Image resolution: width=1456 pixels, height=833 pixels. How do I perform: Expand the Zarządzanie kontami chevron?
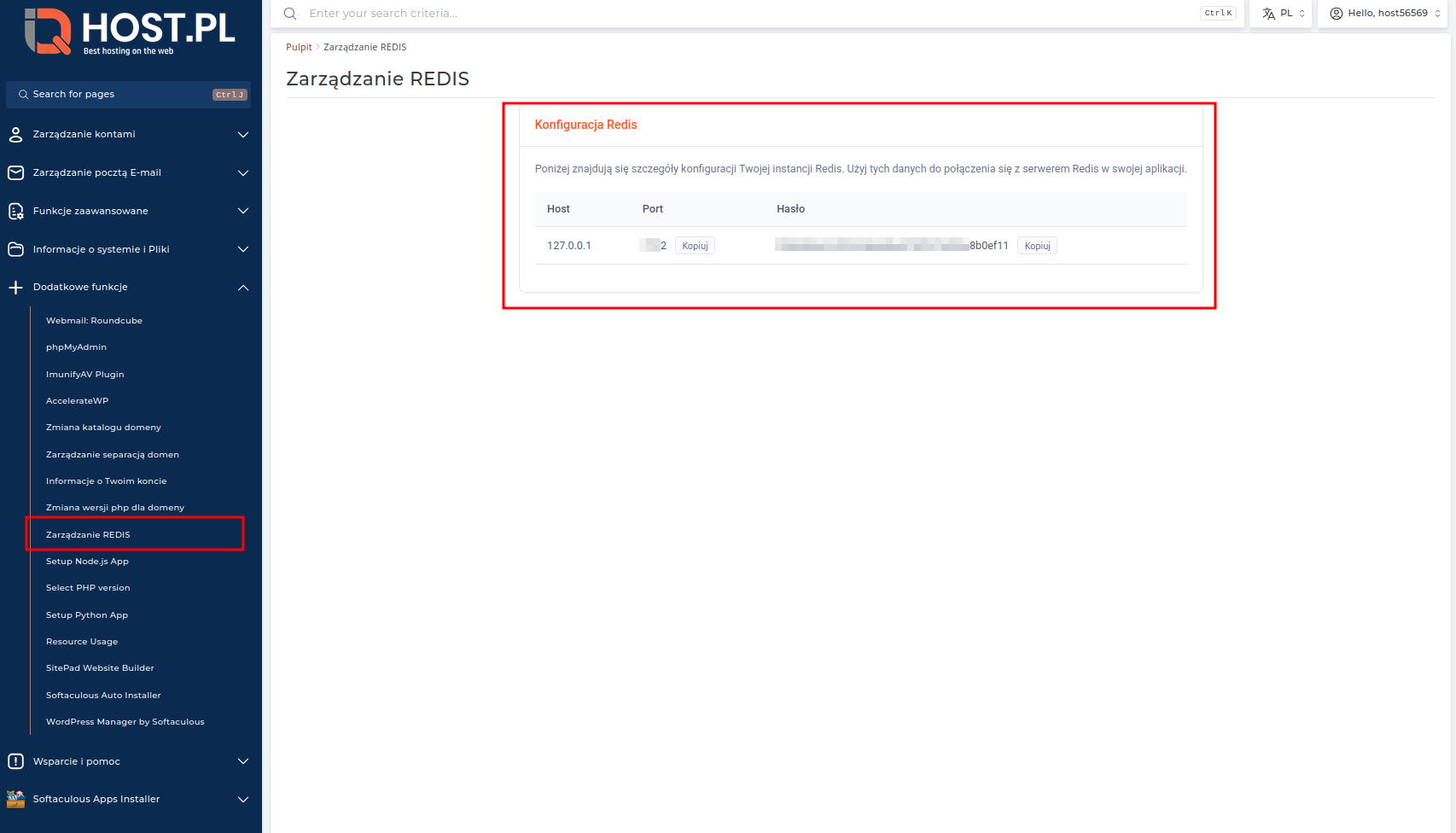pos(243,135)
